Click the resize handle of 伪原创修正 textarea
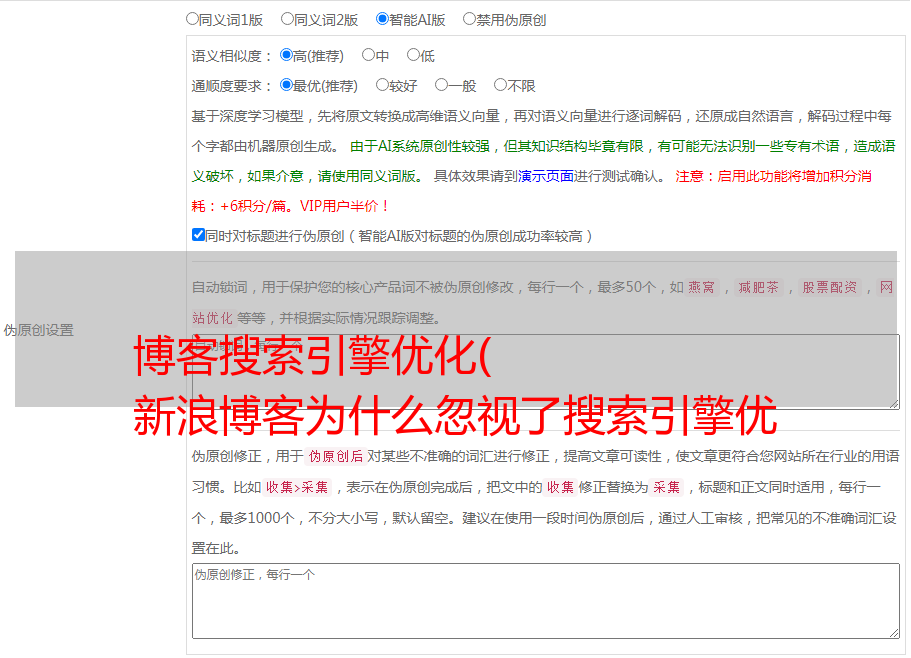 coord(894,633)
